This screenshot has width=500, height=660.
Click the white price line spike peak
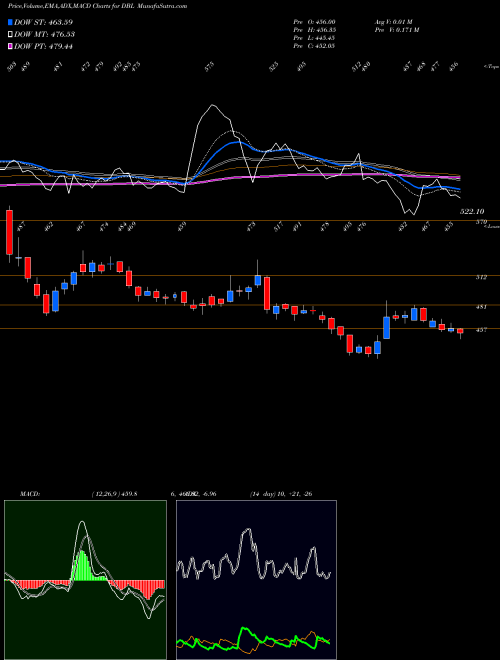coord(213,106)
